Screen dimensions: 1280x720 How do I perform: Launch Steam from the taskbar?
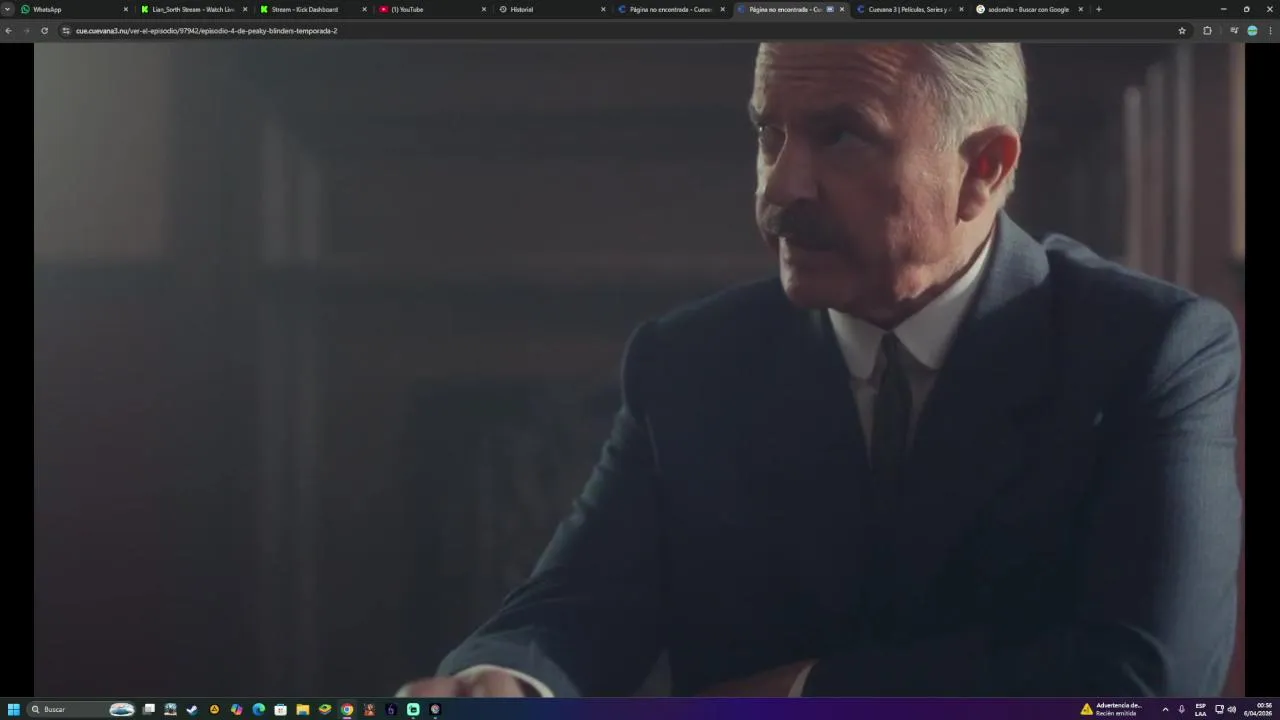click(x=192, y=709)
